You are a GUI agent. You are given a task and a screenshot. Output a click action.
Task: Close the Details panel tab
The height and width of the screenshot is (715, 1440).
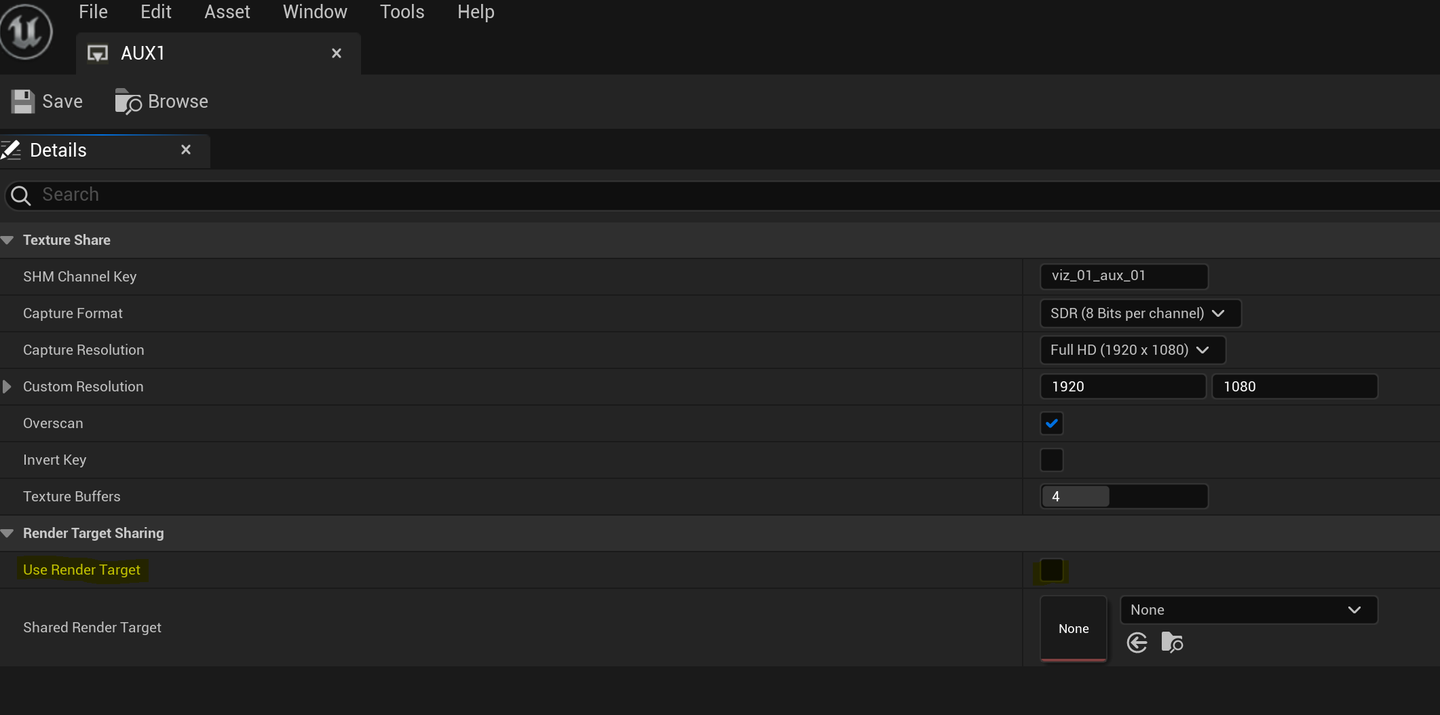coord(186,150)
